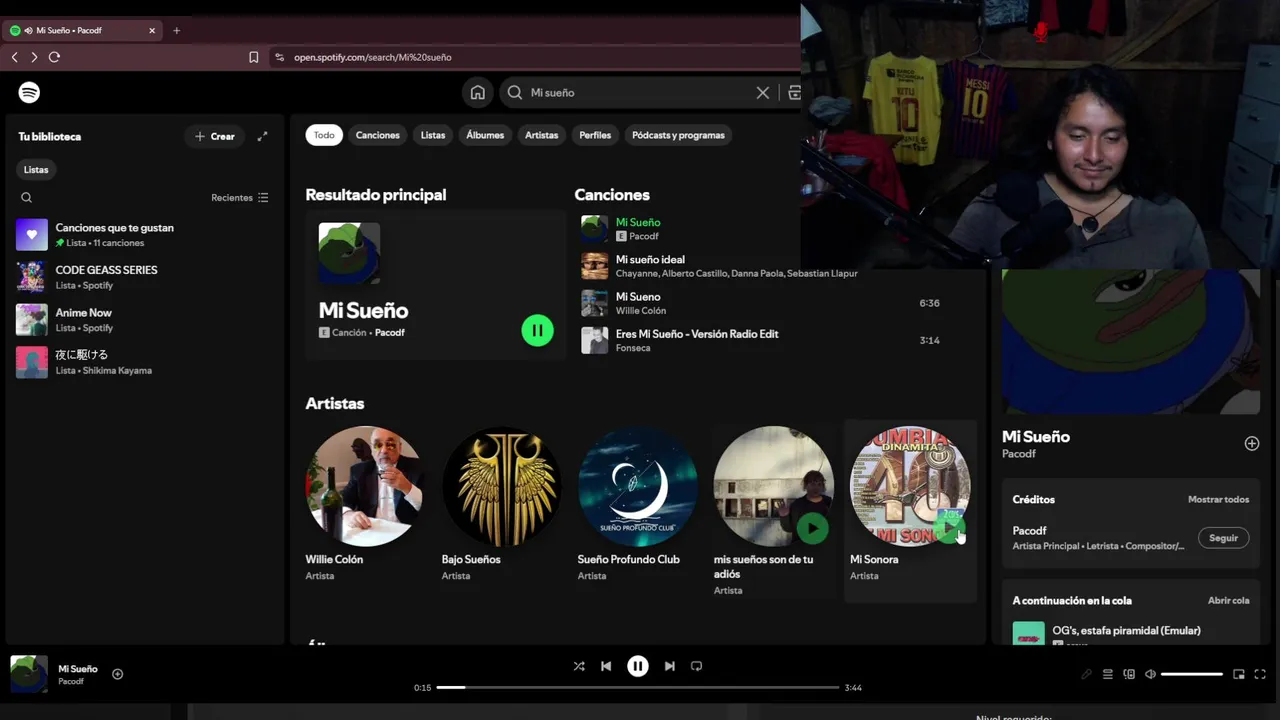Click the Mi sueño search input field

coord(639,92)
